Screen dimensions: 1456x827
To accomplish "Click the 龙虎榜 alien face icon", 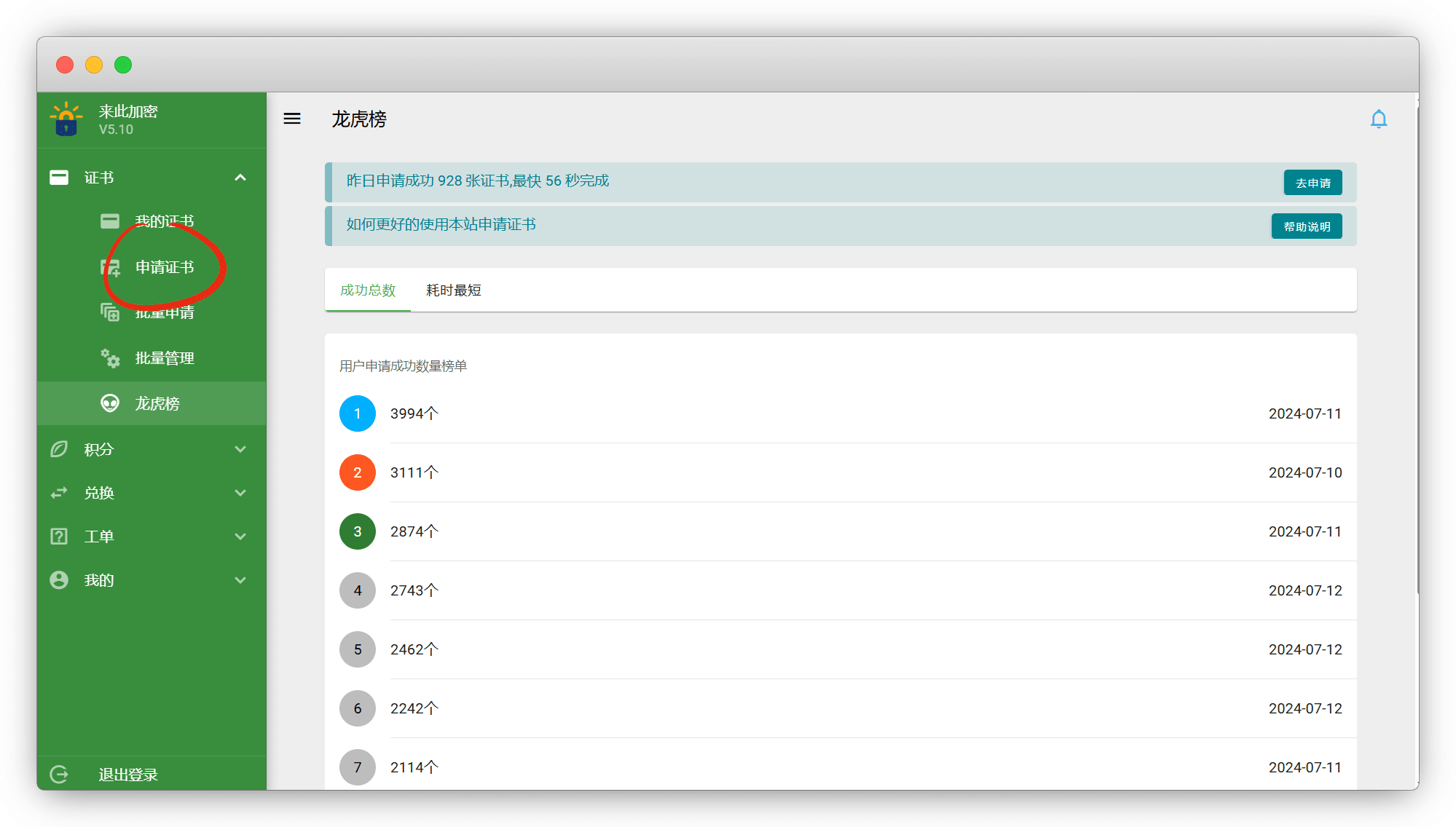I will [110, 403].
